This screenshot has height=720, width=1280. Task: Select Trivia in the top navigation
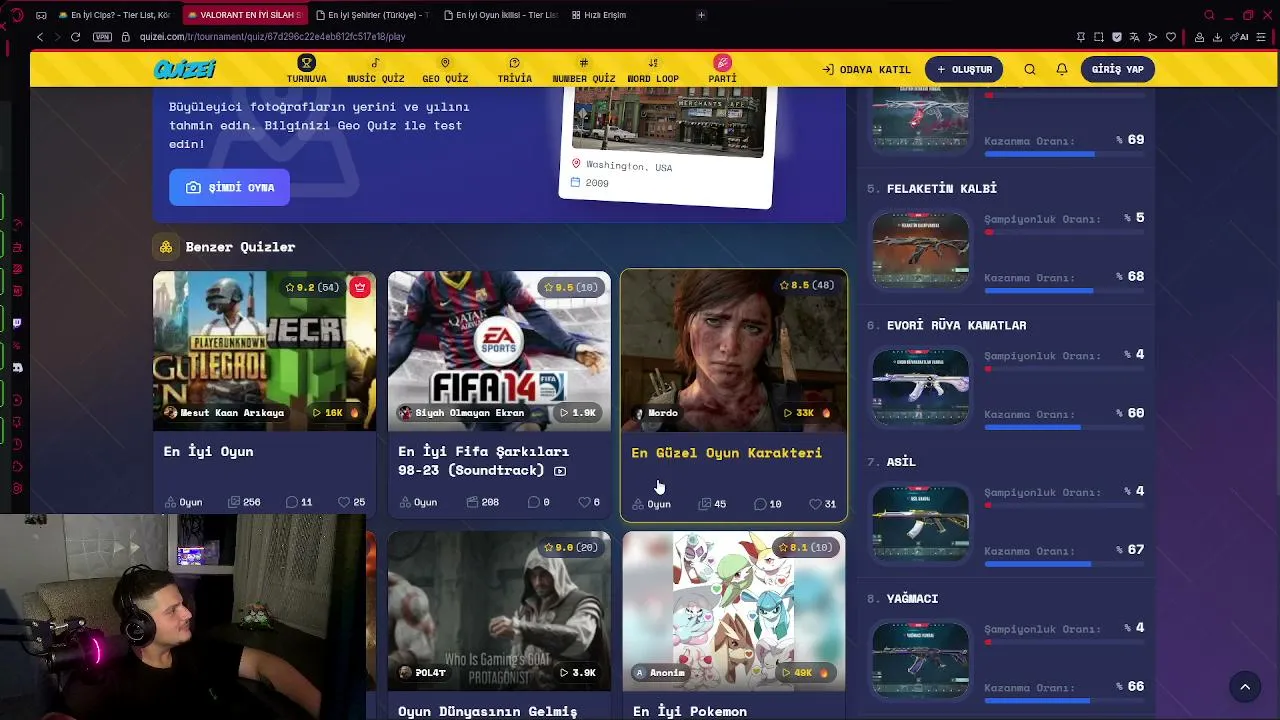click(515, 69)
